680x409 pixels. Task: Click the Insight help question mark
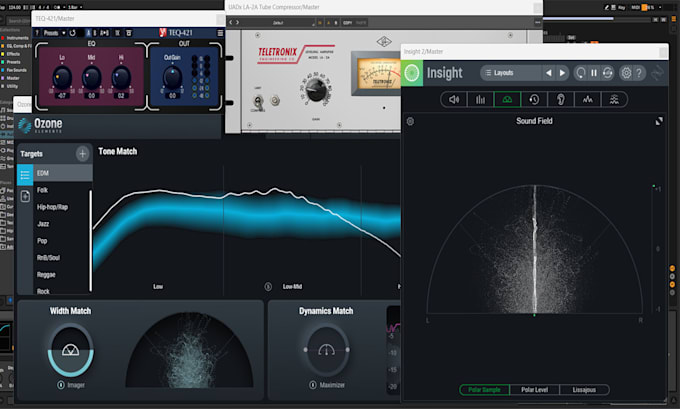(x=639, y=73)
